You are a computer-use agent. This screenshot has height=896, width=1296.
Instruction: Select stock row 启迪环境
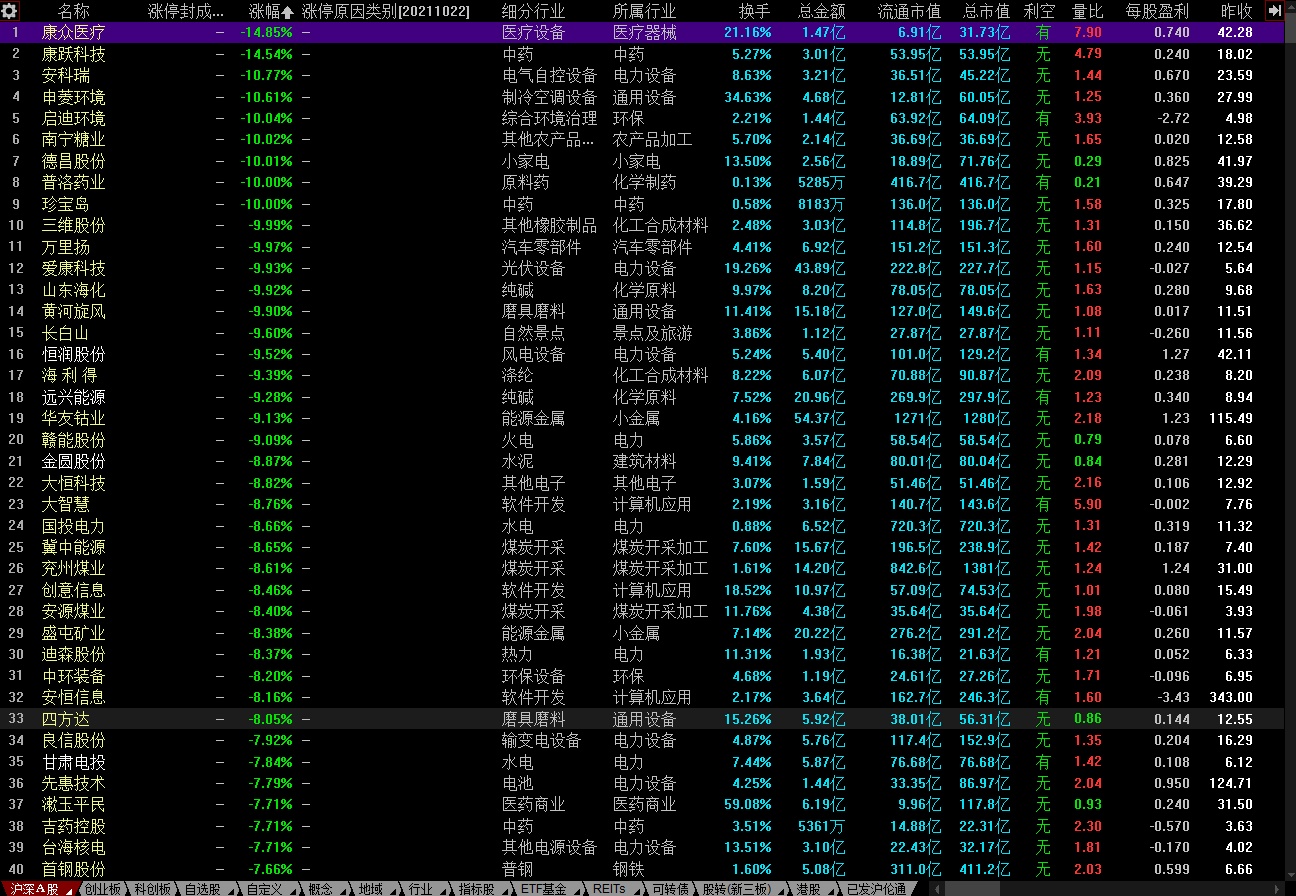(642, 118)
